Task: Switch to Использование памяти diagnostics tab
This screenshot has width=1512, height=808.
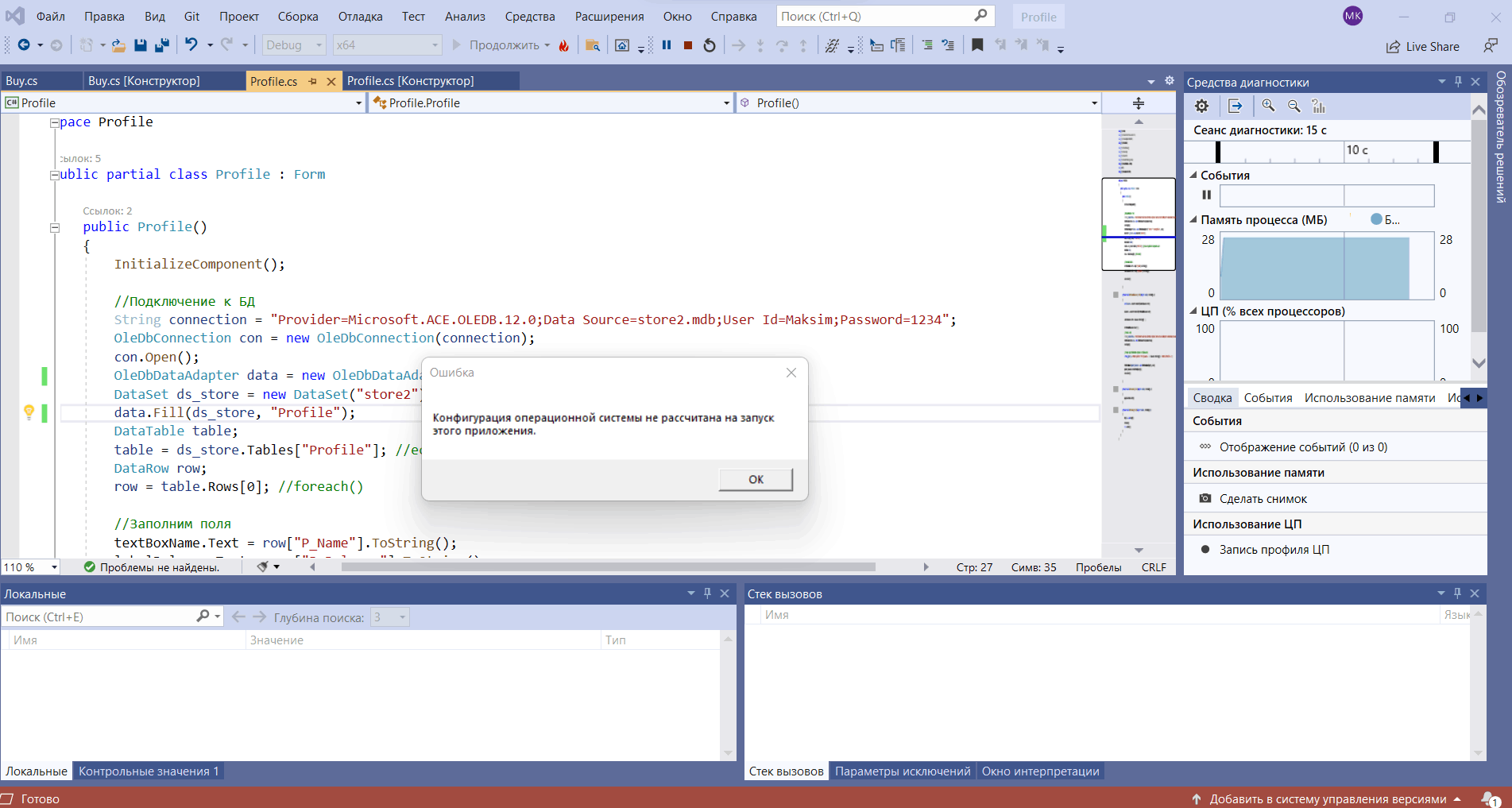Action: [x=1370, y=398]
